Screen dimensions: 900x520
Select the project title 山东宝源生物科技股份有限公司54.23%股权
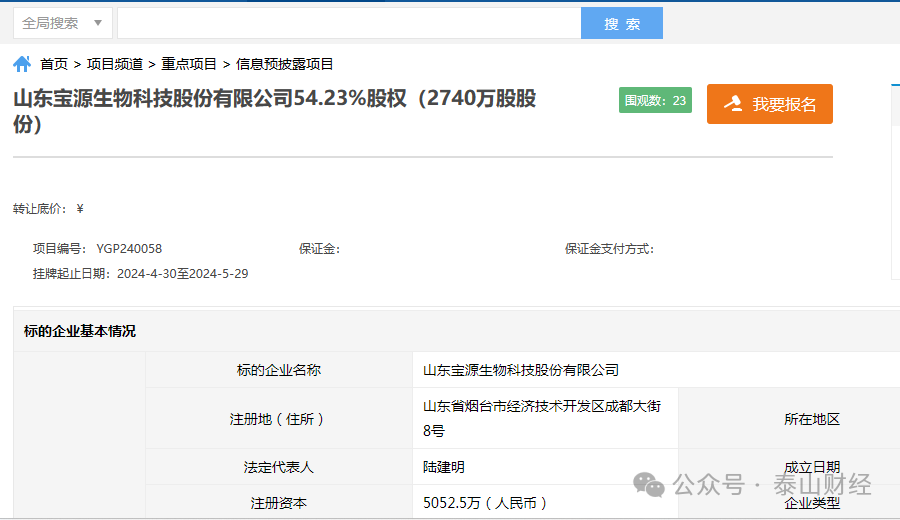pos(274,111)
